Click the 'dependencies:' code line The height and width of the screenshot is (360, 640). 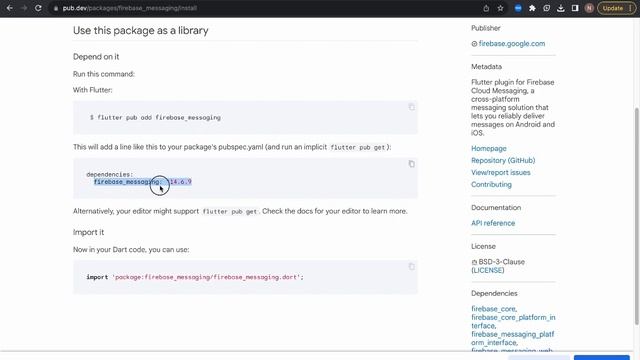[109, 175]
